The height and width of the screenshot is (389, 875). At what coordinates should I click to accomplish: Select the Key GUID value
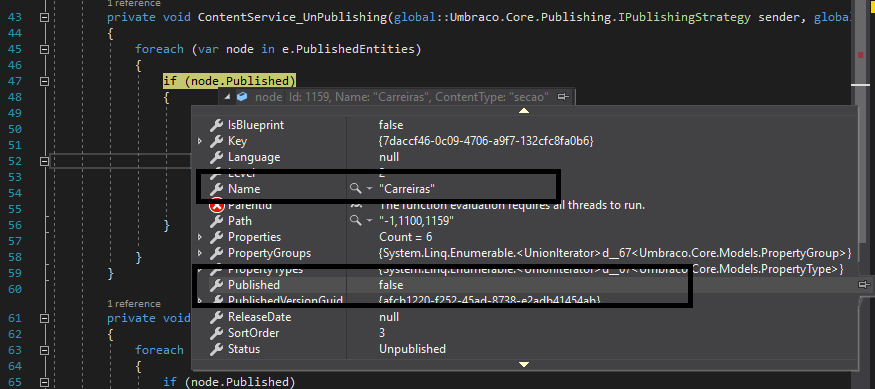pos(486,141)
